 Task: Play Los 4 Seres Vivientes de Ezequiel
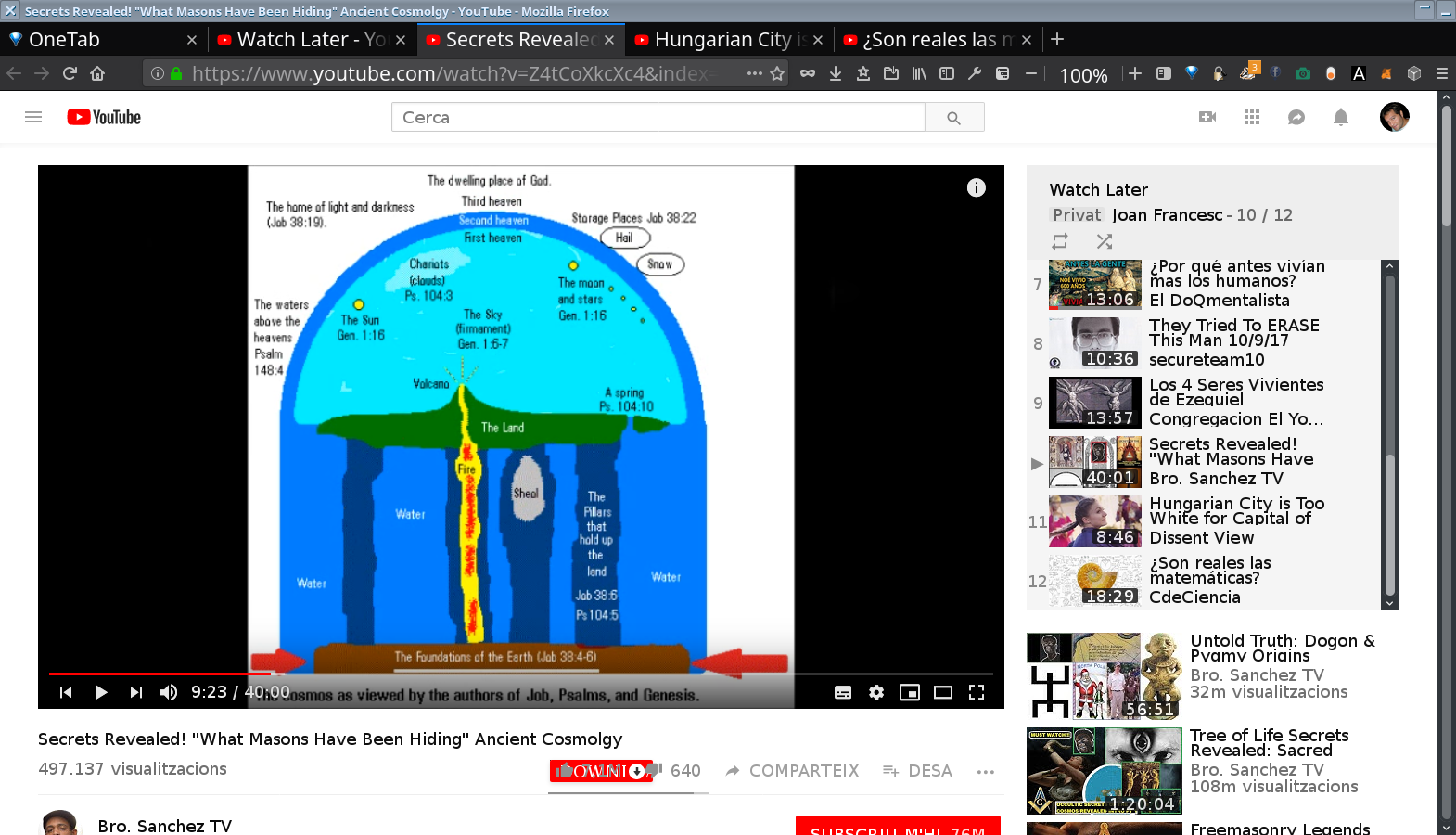pos(1206,403)
